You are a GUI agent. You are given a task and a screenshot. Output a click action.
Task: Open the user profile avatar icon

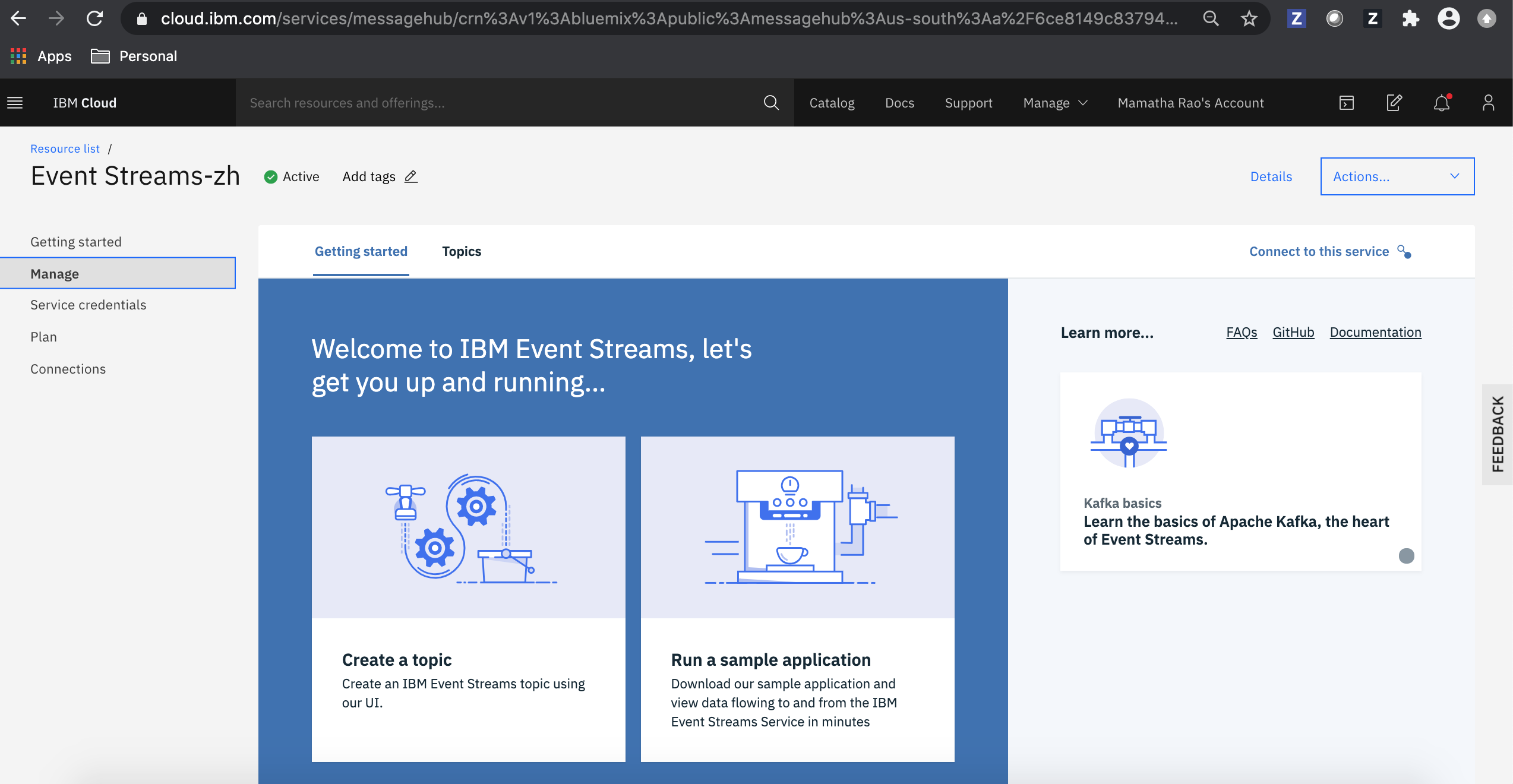1488,103
